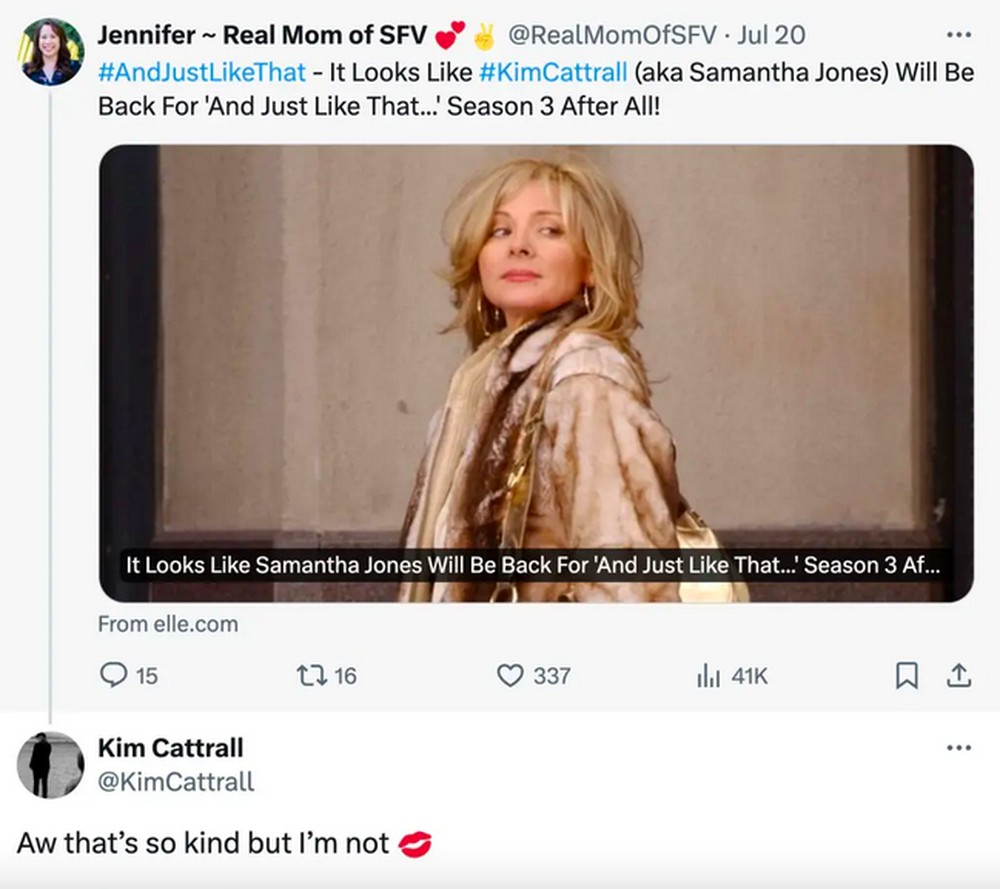The height and width of the screenshot is (889, 1000).
Task: Open the #AndJustLikeThat hashtag
Action: pyautogui.click(x=197, y=72)
